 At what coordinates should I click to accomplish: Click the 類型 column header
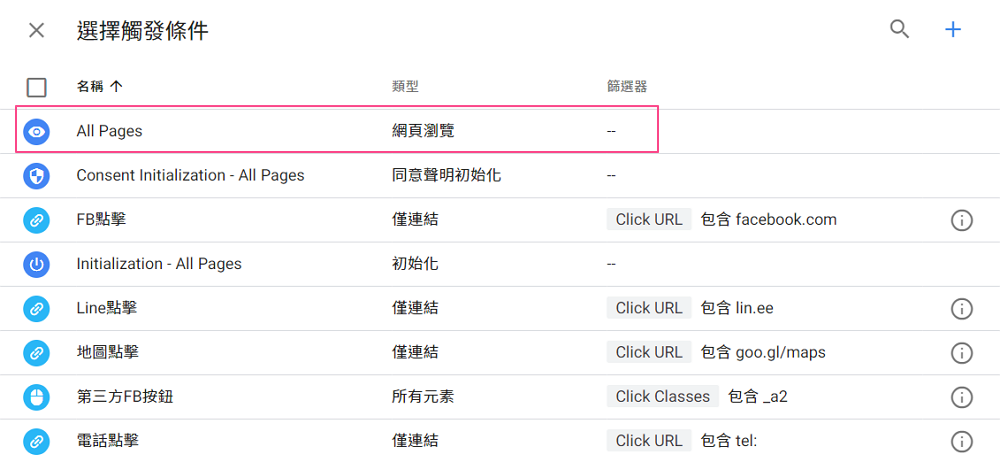(x=405, y=87)
